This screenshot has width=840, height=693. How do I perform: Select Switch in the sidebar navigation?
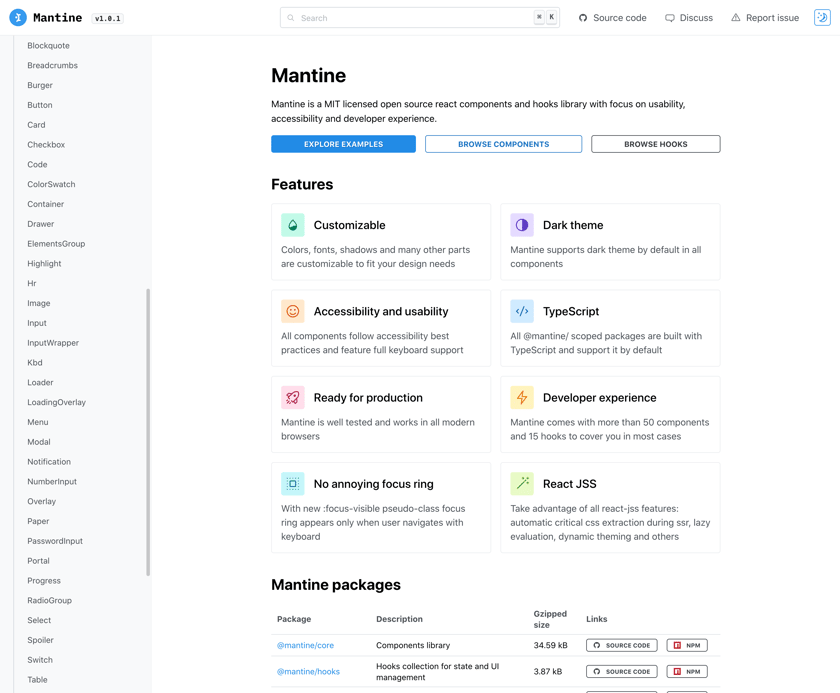click(40, 660)
